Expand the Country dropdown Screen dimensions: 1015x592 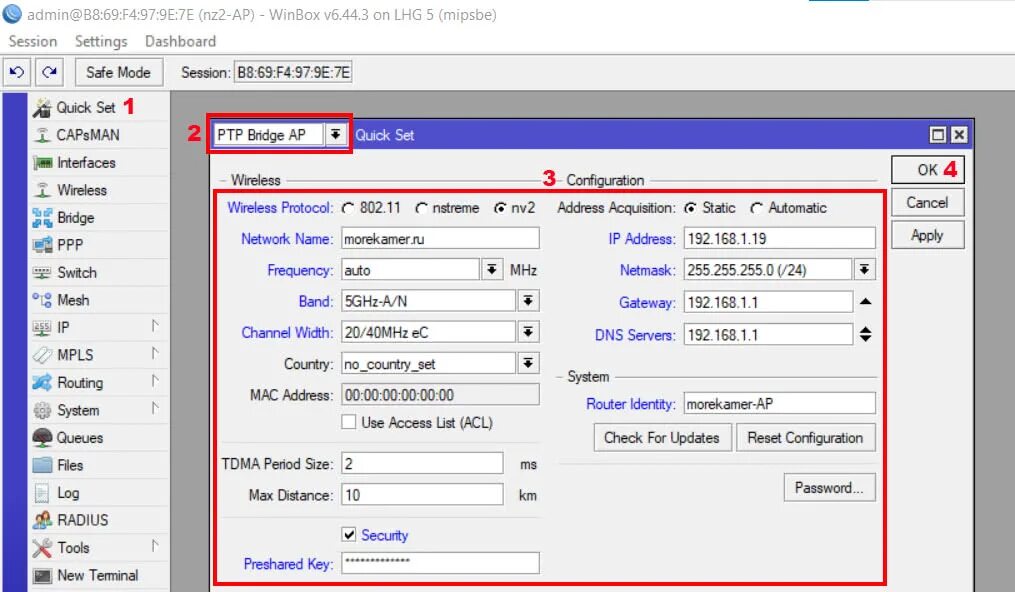point(528,363)
